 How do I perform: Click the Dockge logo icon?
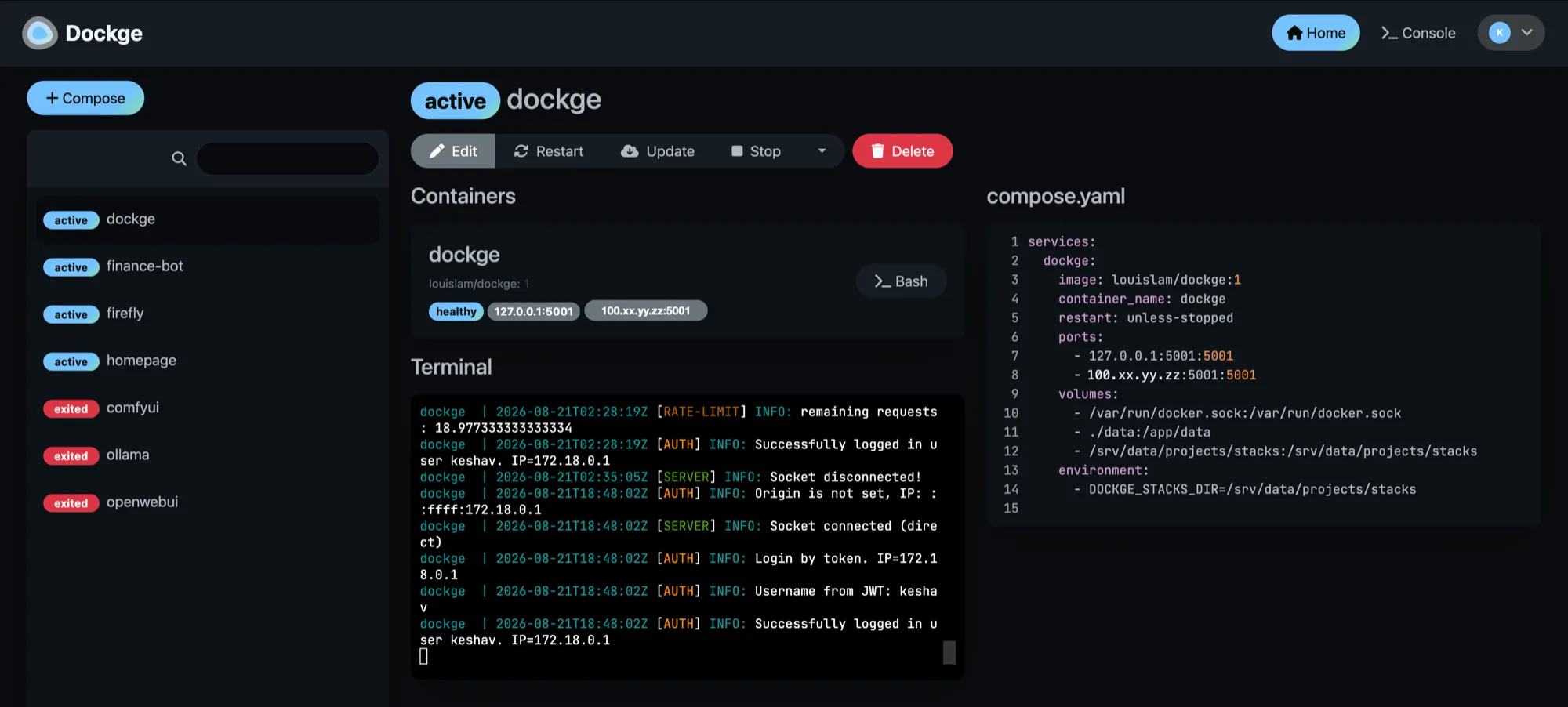(x=39, y=33)
